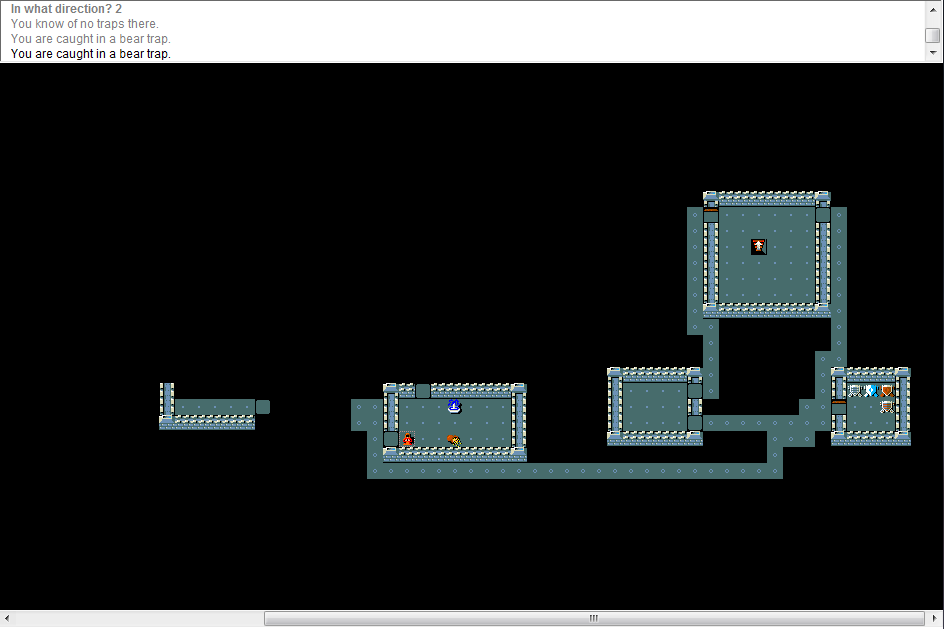Viewport: 944px width, 629px height.
Task: Click the gray 'You are caught in a bear trap.' line
Action: [x=91, y=39]
